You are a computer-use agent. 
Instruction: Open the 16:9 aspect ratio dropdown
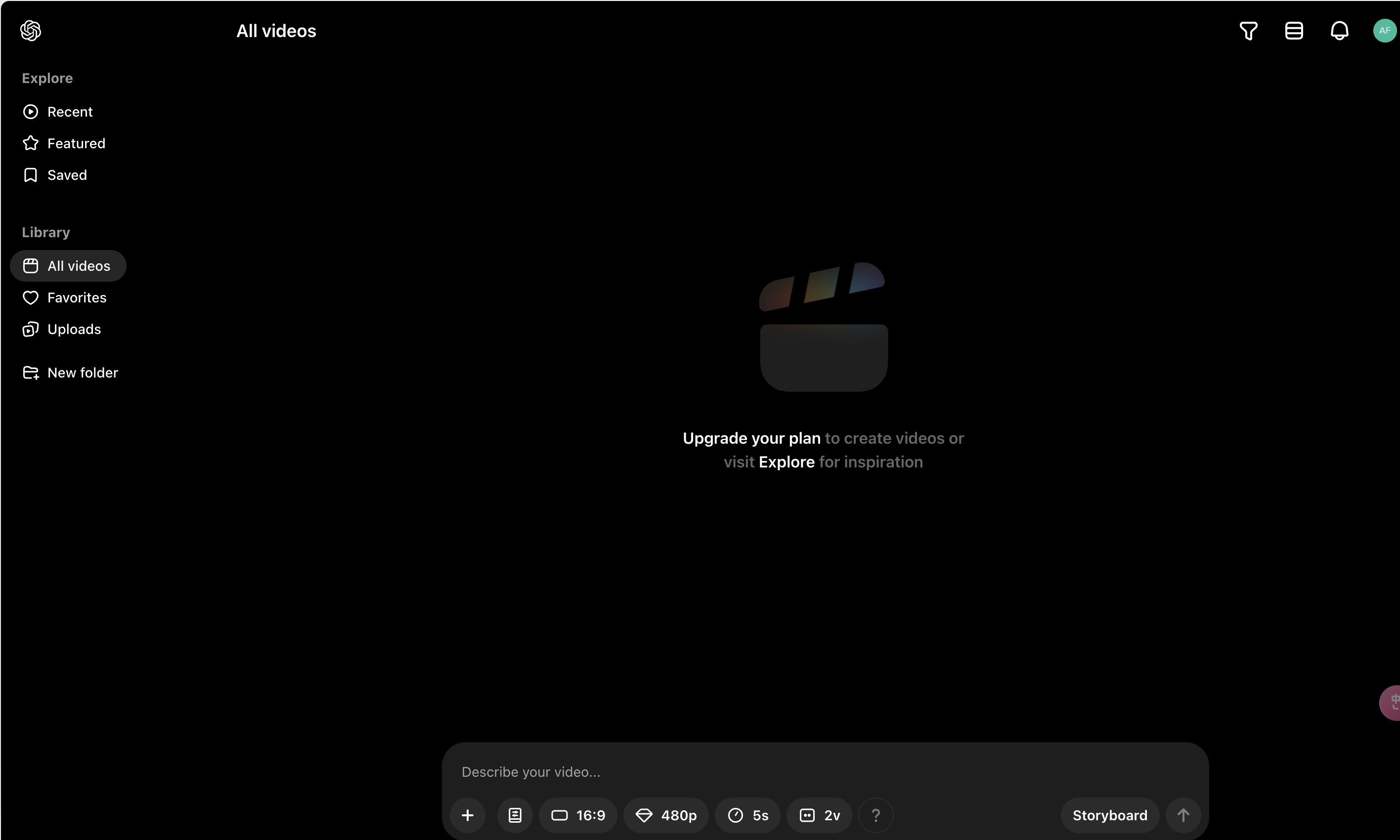[x=578, y=815]
